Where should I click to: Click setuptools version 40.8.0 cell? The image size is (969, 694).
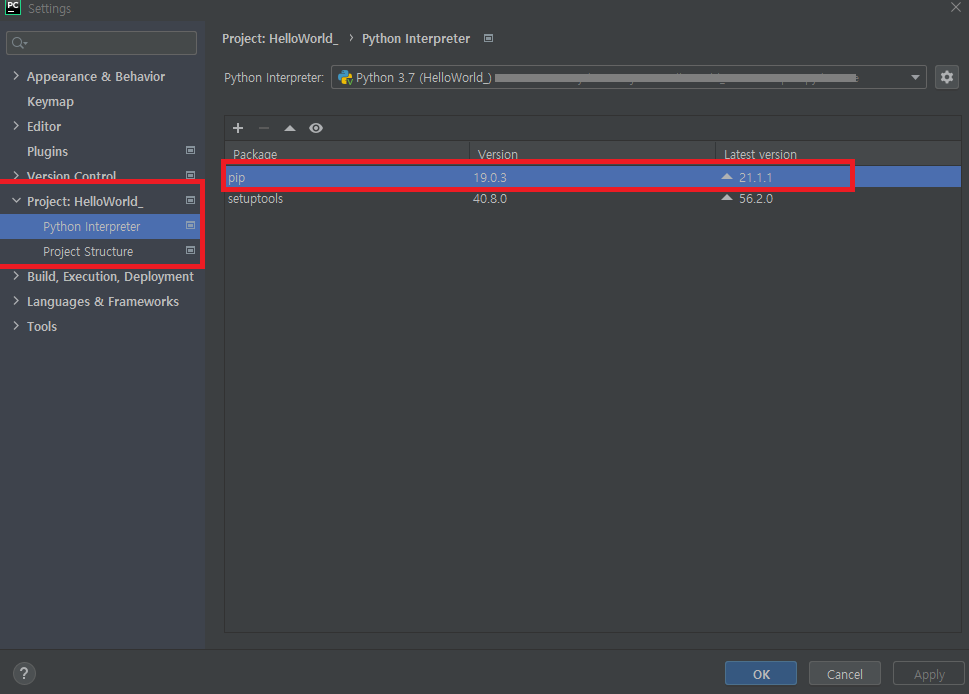pos(489,198)
